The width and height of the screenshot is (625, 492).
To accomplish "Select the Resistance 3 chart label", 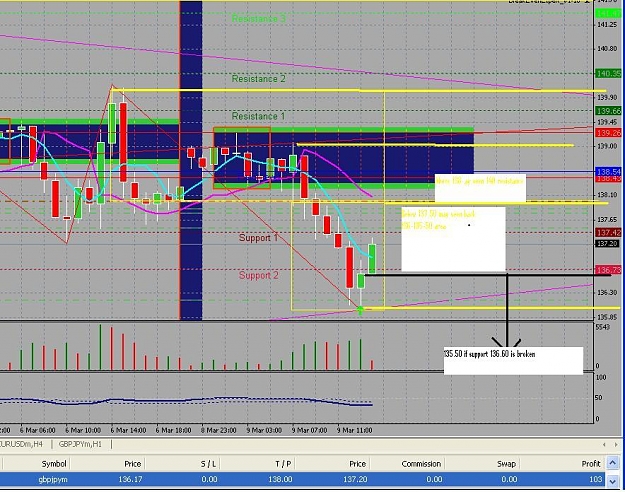I will pyautogui.click(x=259, y=19).
